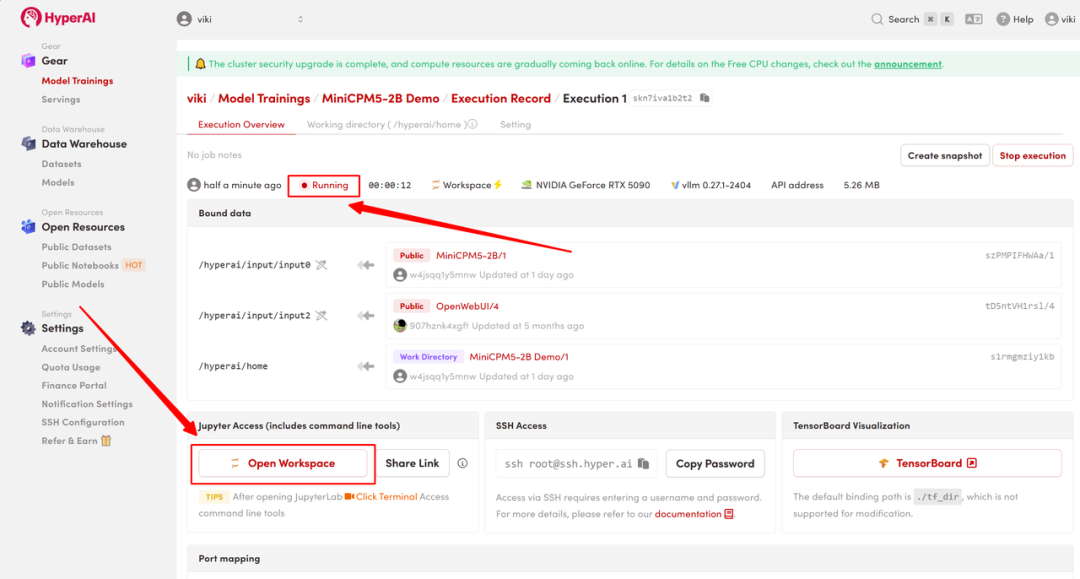Toggle the language switch icon
This screenshot has height=579, width=1080.
tap(973, 19)
